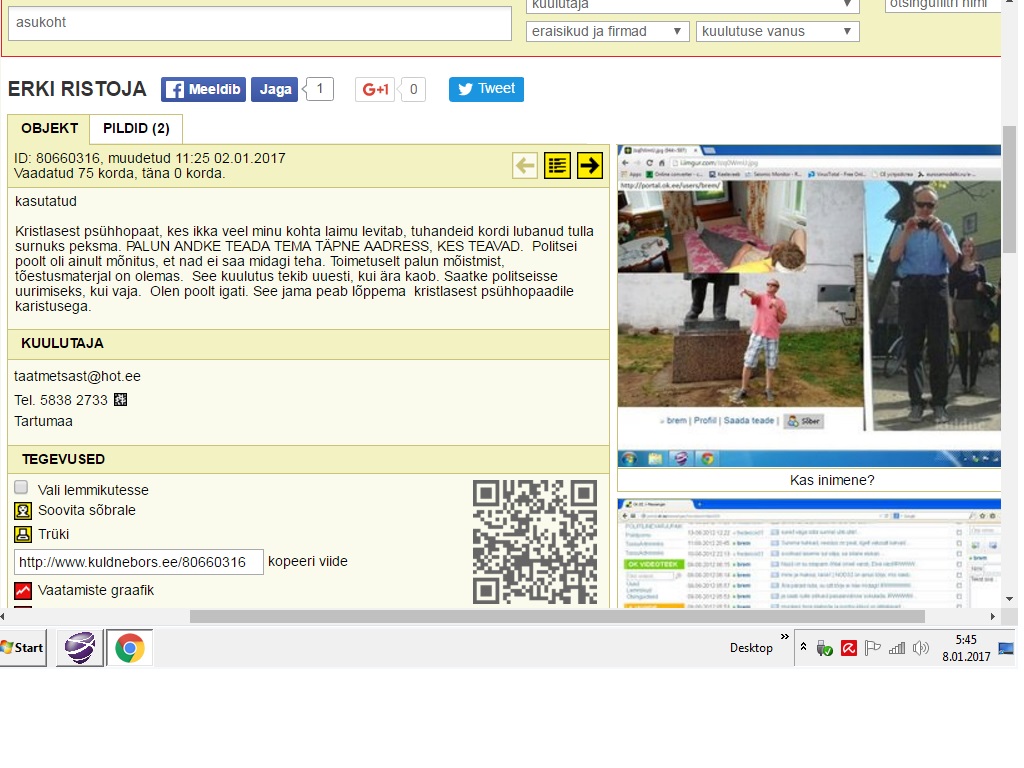
Task: Tick the Vali lemmikutesse checkbox
Action: 22,487
